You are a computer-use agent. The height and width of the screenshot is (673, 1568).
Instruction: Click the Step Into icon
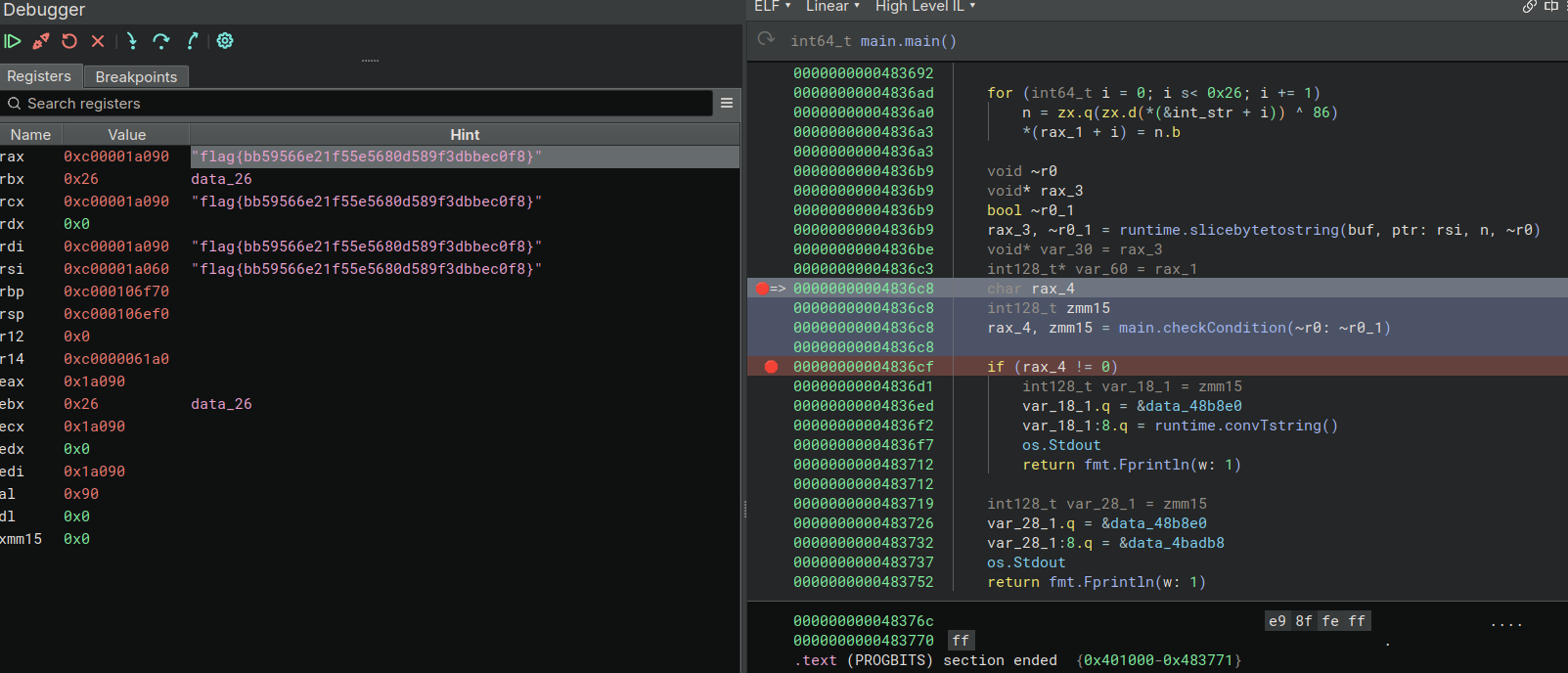pyautogui.click(x=132, y=41)
